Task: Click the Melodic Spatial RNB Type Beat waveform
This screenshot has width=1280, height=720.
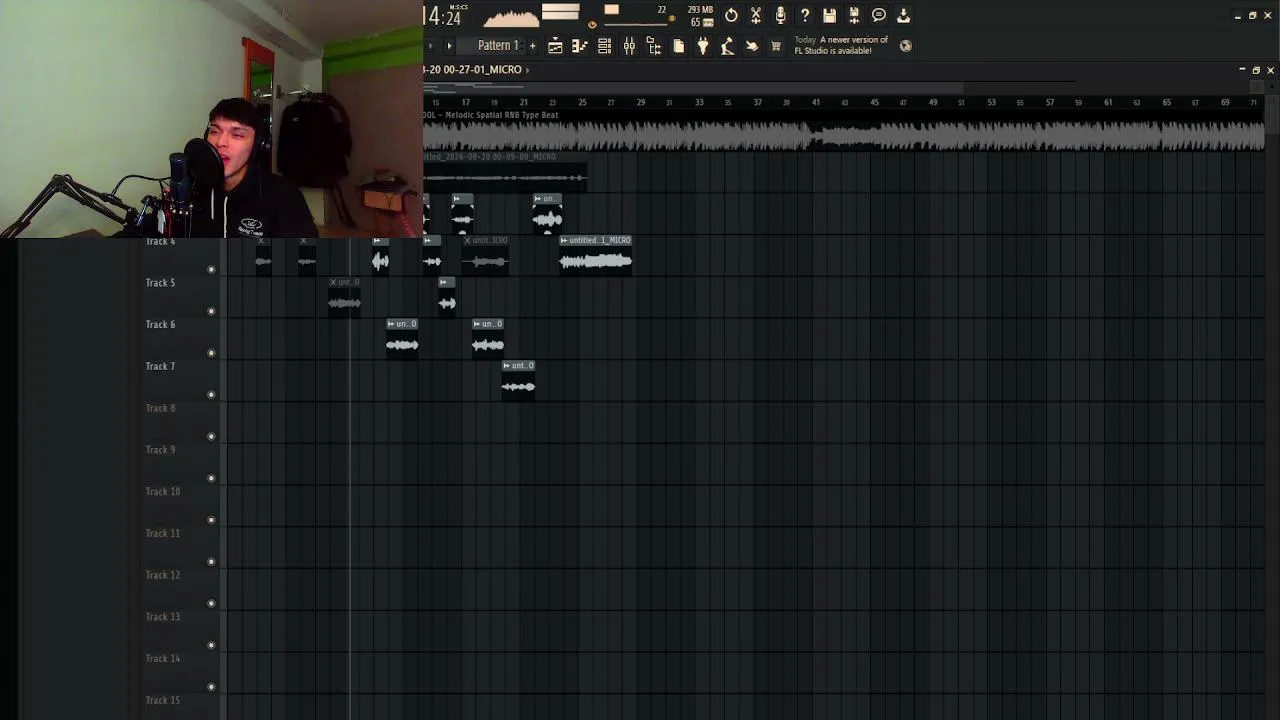Action: point(843,136)
